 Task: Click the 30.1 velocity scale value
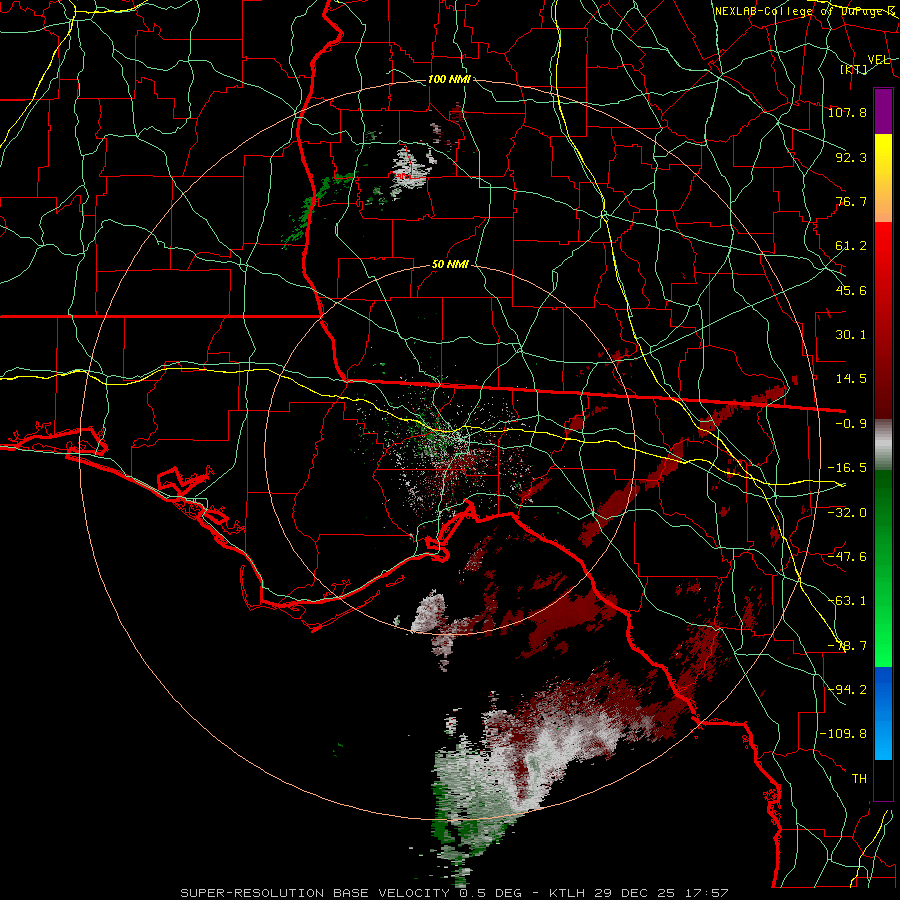(x=851, y=335)
